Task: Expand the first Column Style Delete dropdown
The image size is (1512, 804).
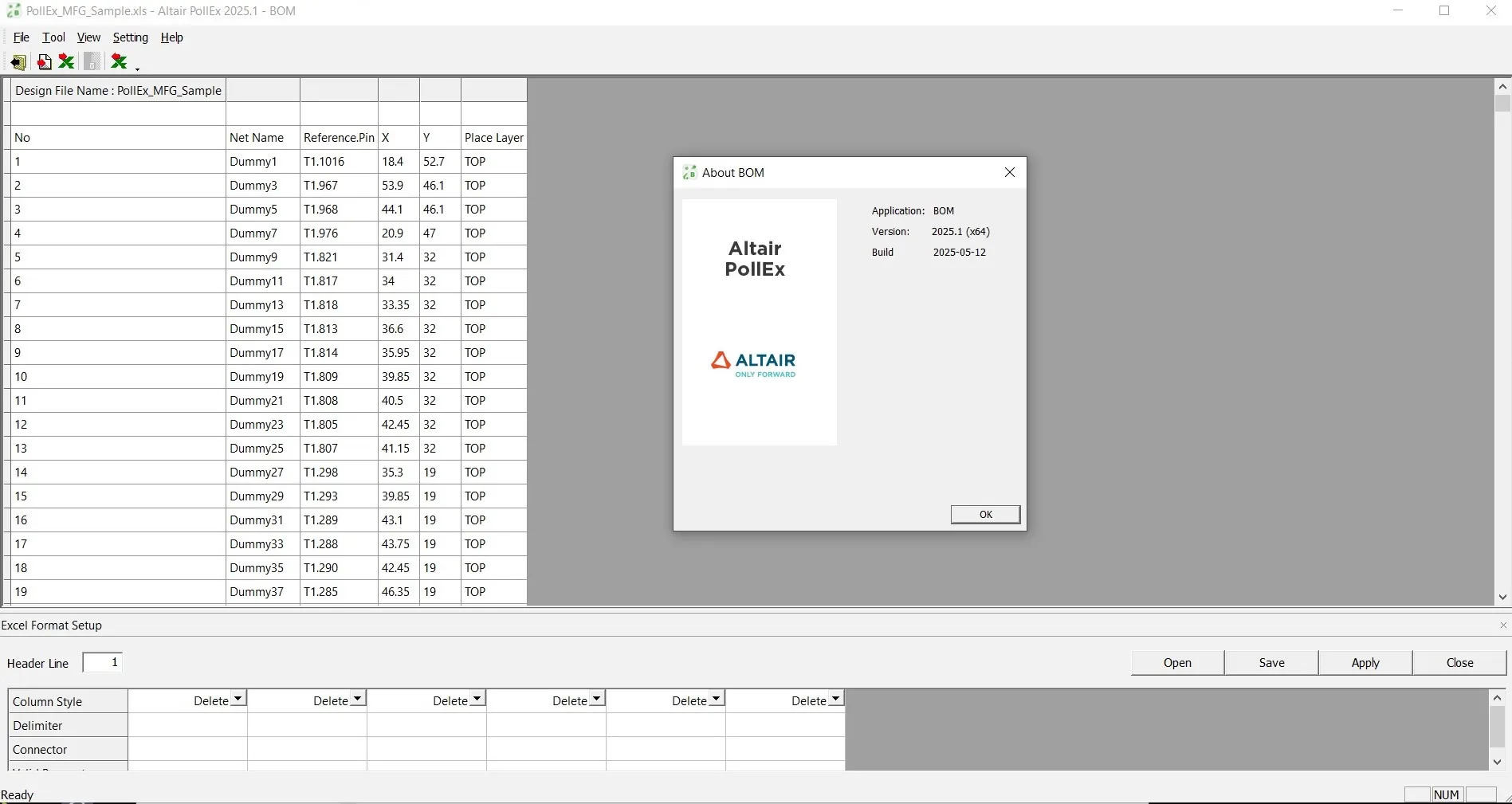Action: coord(238,700)
